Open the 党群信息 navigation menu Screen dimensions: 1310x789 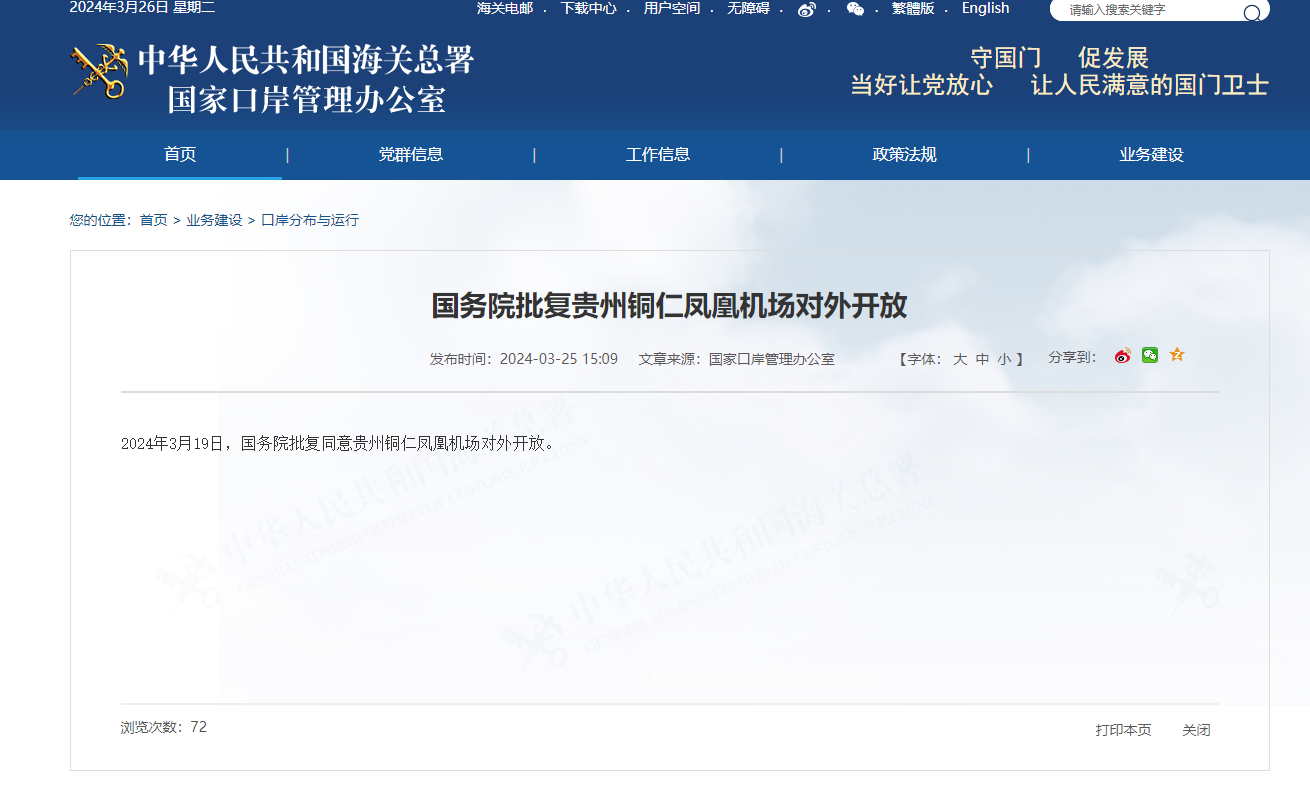coord(410,155)
